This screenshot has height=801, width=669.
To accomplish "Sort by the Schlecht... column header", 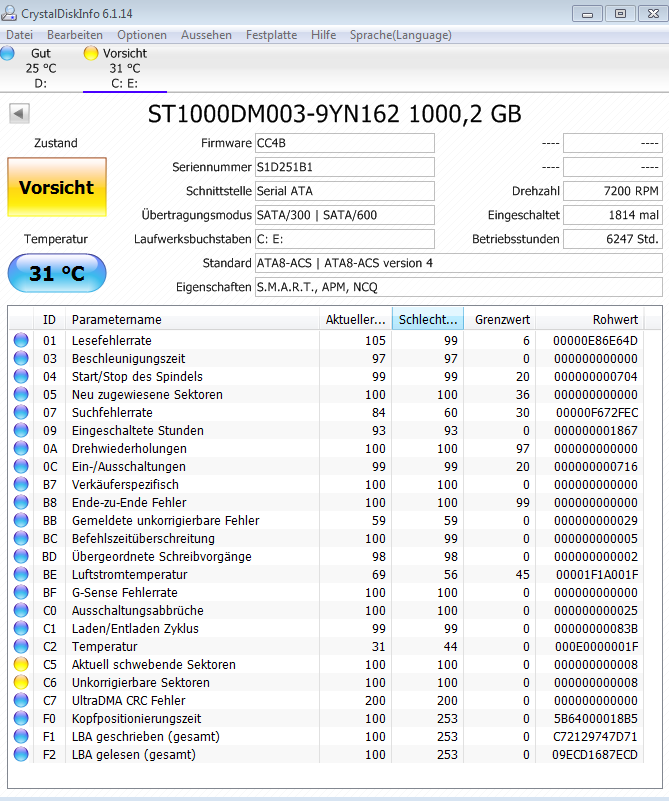I will [x=428, y=319].
